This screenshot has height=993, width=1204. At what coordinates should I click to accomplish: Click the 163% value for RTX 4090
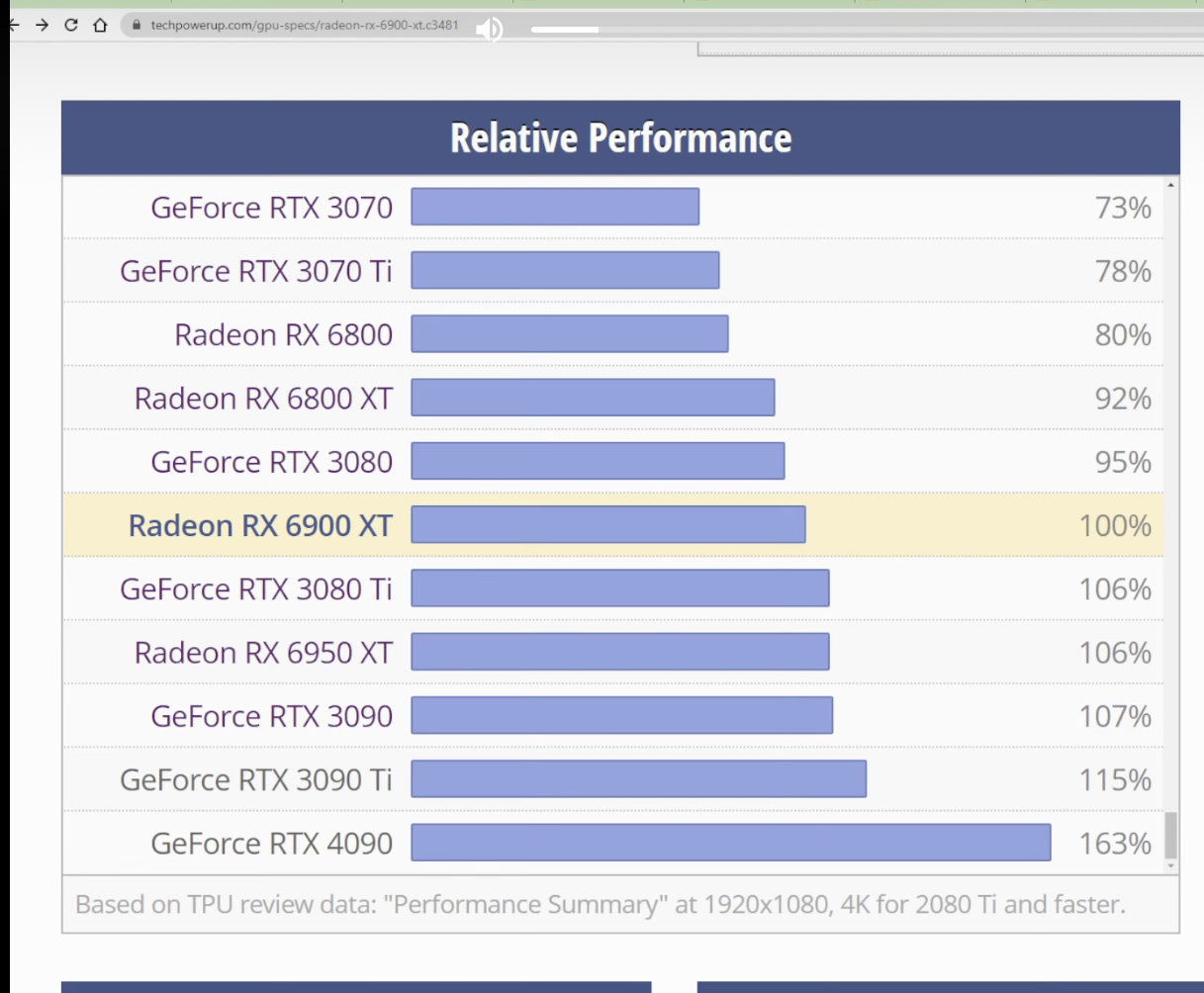point(1115,844)
